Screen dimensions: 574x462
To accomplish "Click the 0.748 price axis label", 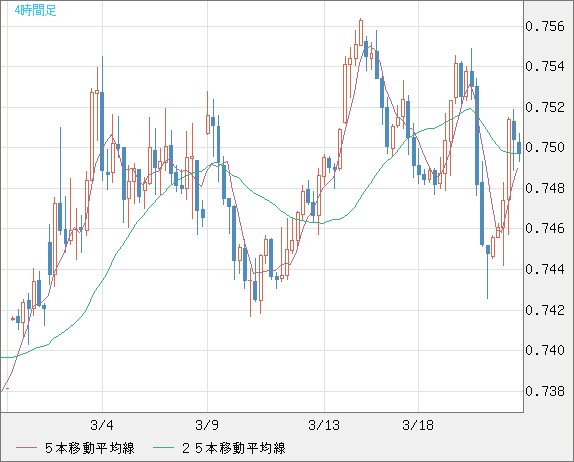I will pyautogui.click(x=545, y=188).
